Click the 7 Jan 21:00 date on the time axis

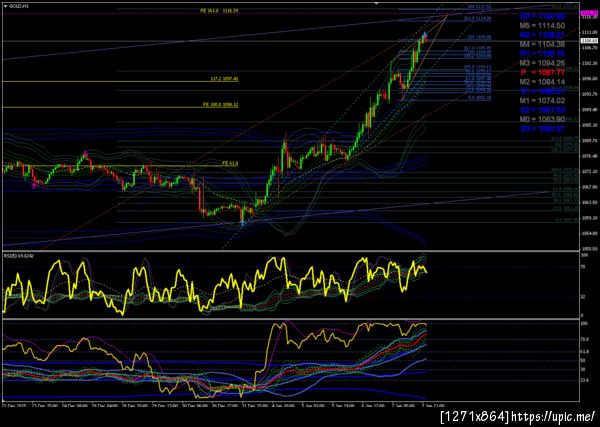click(x=432, y=404)
